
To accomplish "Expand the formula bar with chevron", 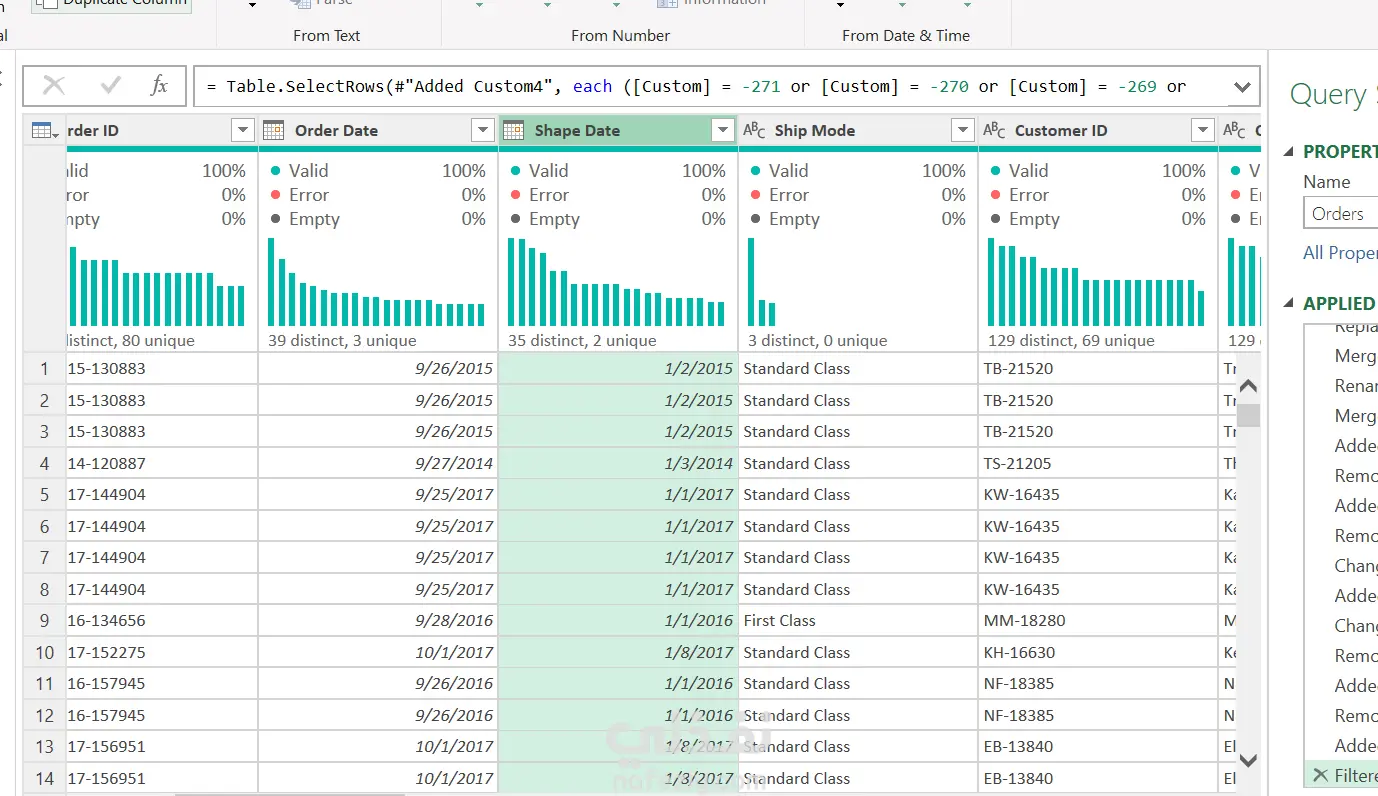I will click(1242, 87).
